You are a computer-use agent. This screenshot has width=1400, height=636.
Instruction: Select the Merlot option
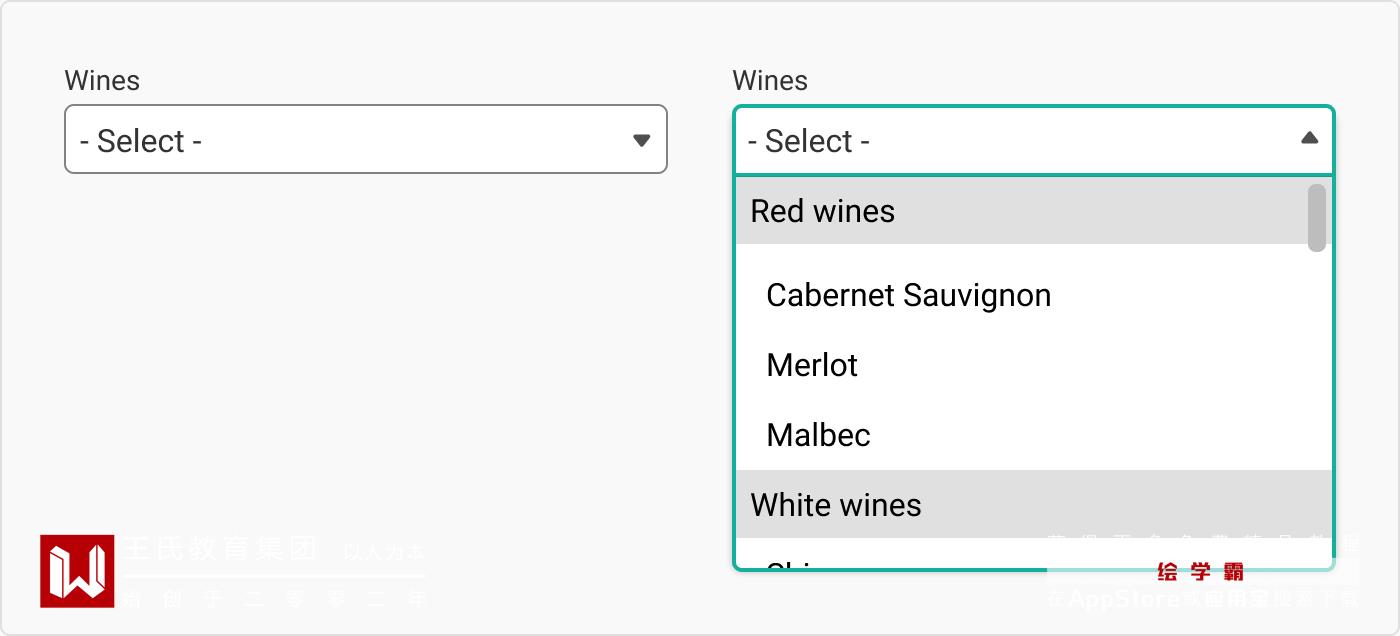(x=812, y=366)
